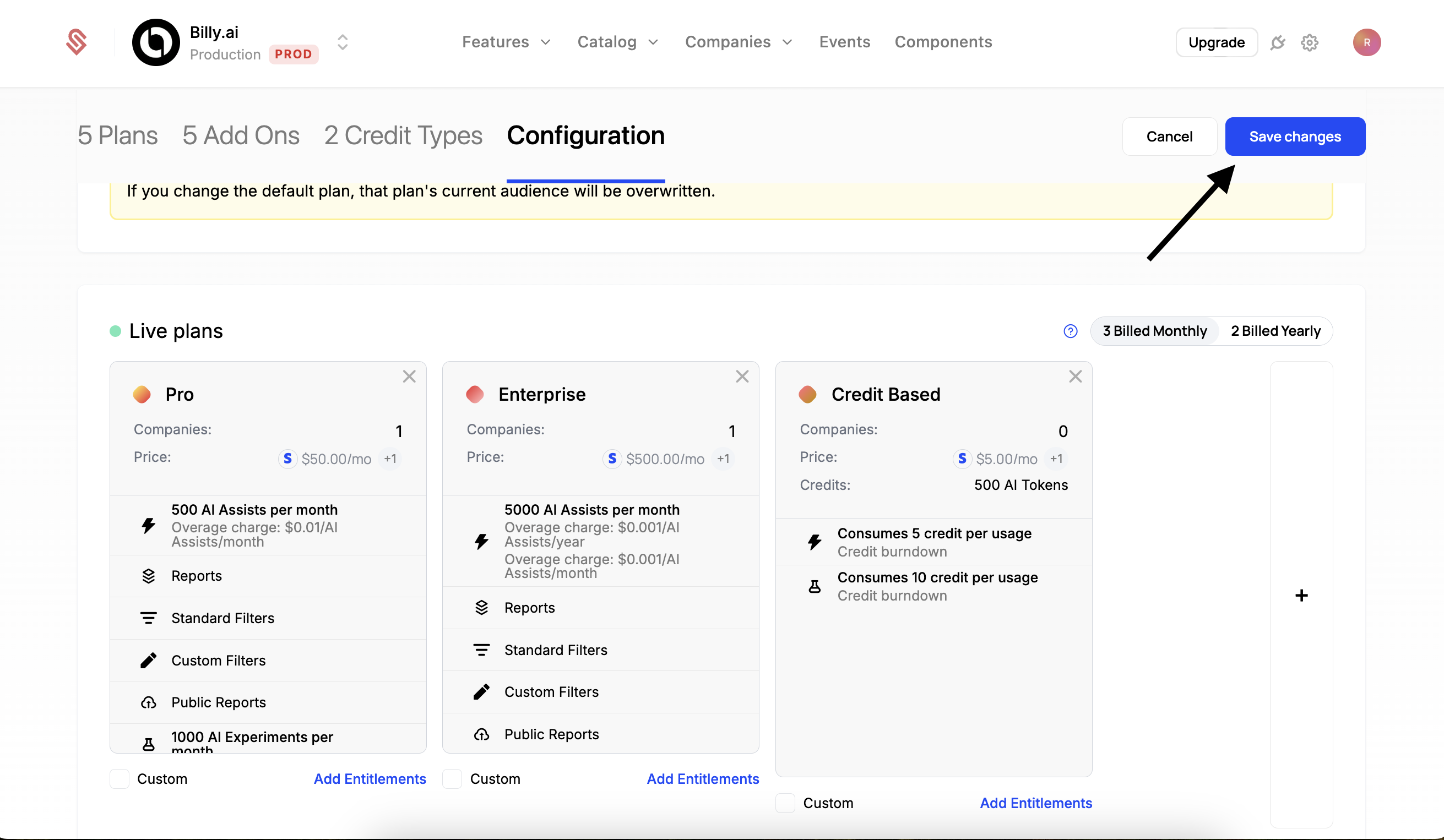Open settings with the gear icon
Screen dimensions: 1444x840
pos(1309,42)
